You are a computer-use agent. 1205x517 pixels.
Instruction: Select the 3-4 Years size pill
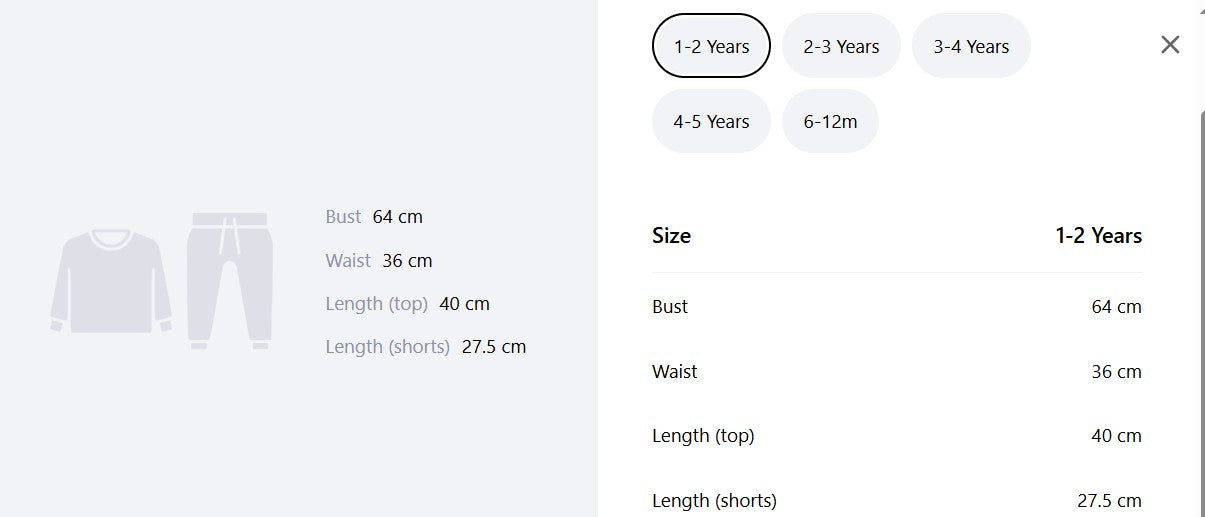[971, 46]
